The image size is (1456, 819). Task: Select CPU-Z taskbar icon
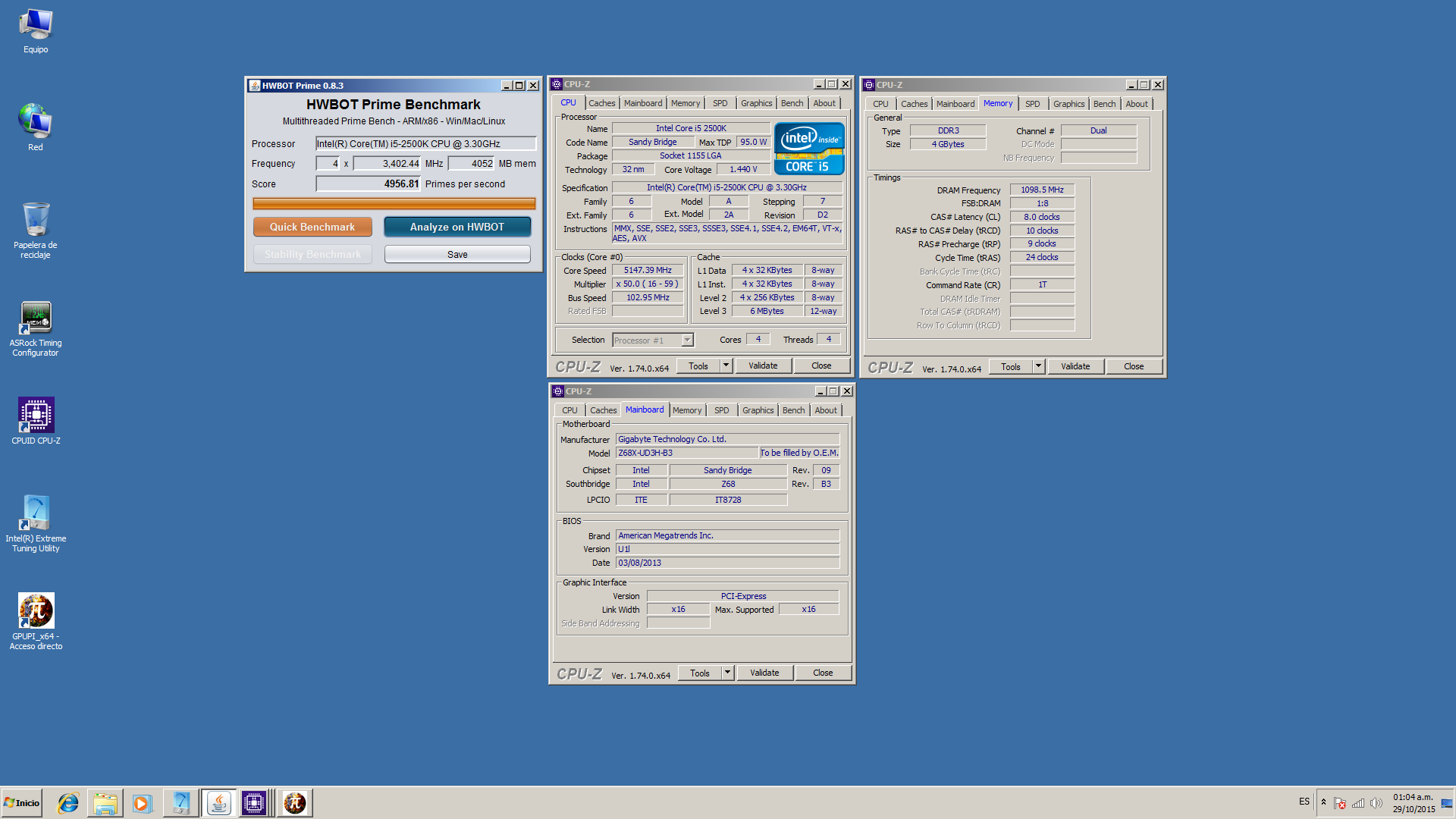(254, 803)
